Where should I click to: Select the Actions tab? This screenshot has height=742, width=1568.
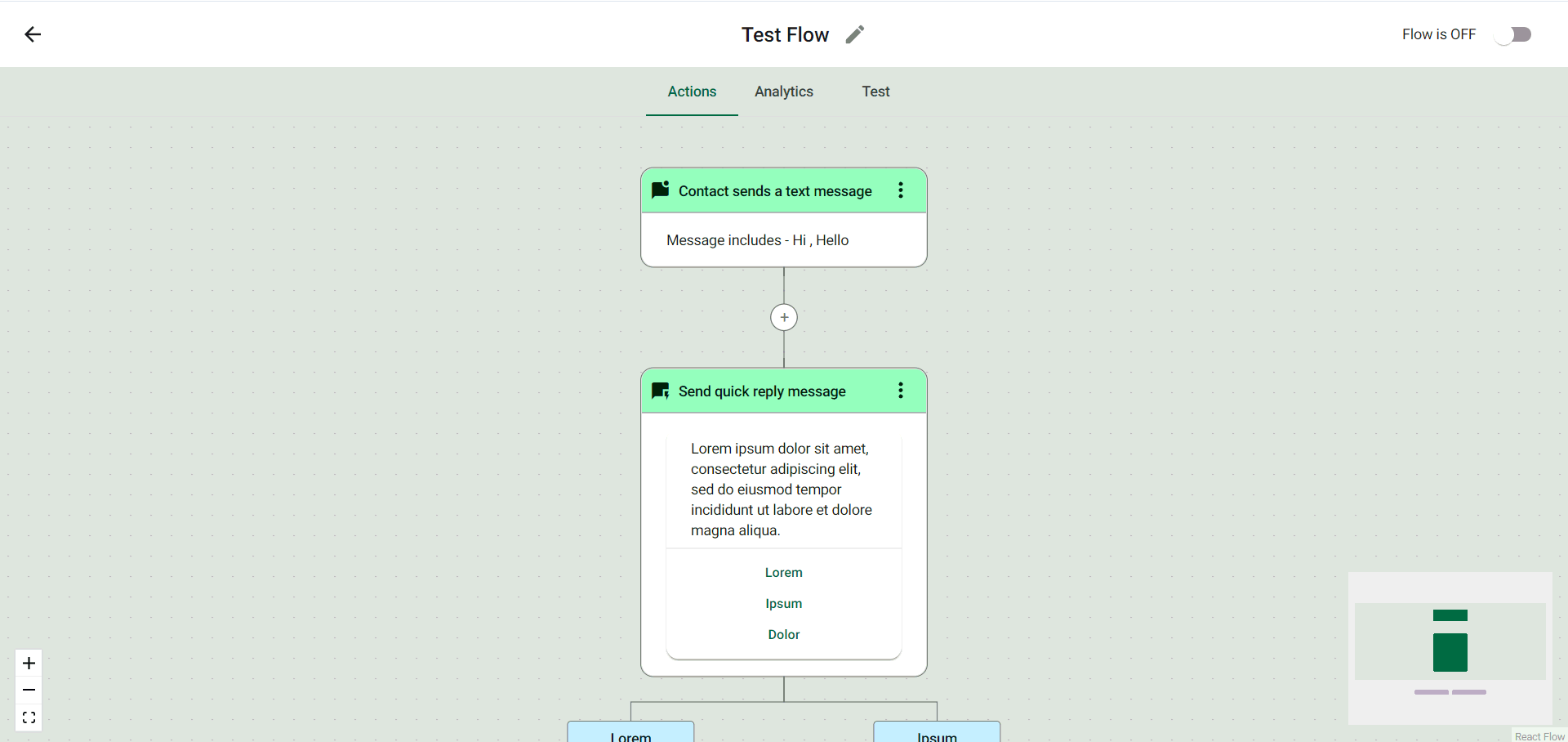click(x=692, y=92)
